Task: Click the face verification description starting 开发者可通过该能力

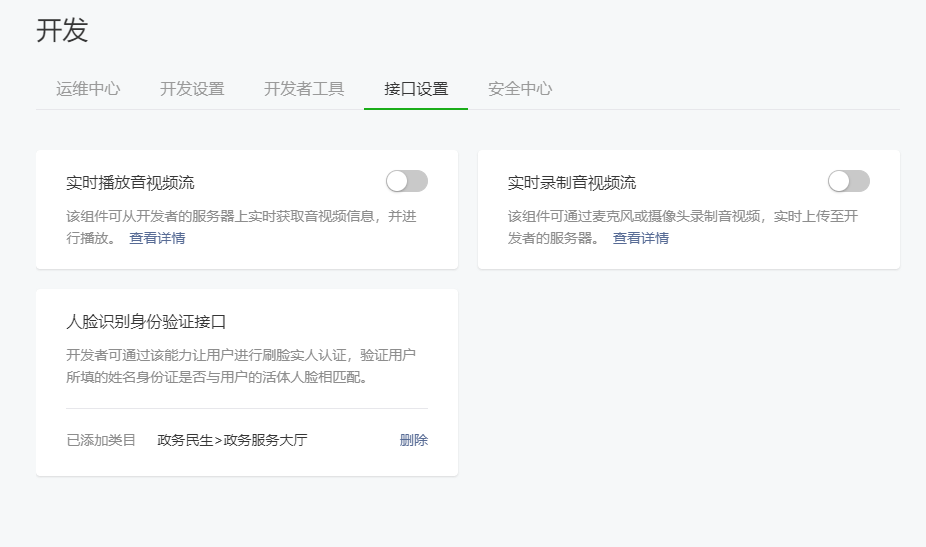Action: click(x=240, y=355)
